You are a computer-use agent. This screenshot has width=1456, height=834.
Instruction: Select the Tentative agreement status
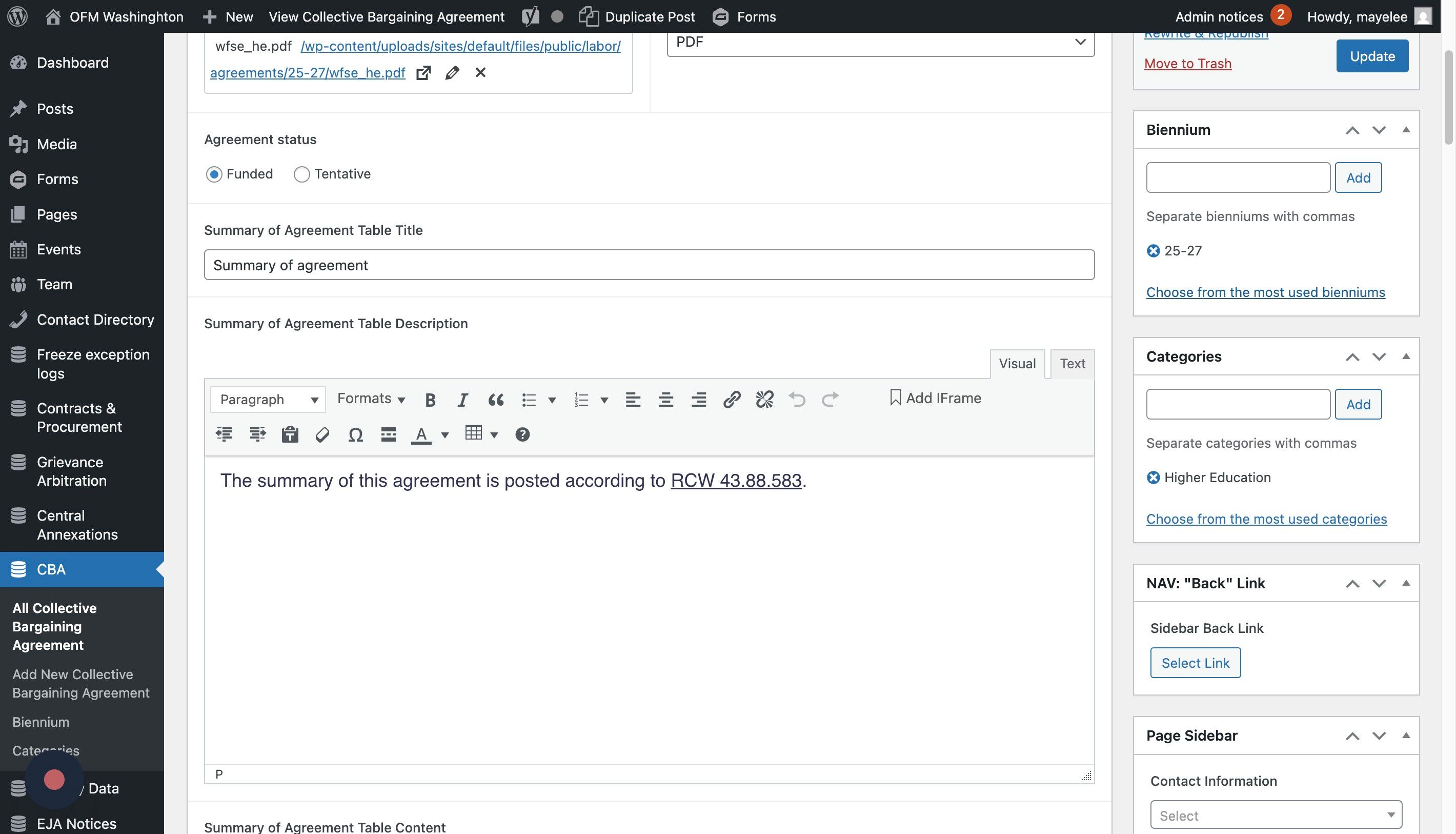coord(302,174)
